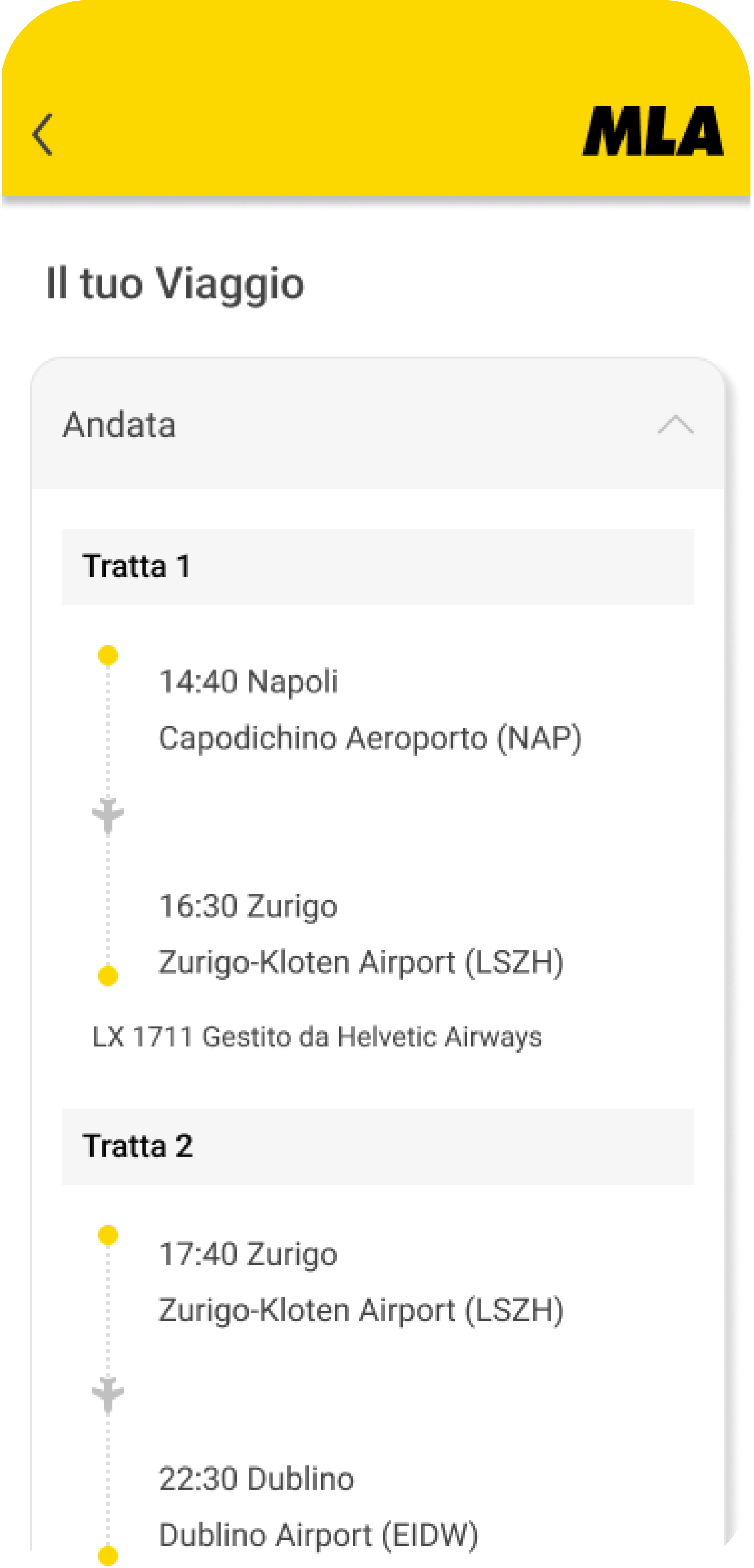Collapse the Andata section chevron
This screenshot has height=1568, width=754.
(x=675, y=425)
